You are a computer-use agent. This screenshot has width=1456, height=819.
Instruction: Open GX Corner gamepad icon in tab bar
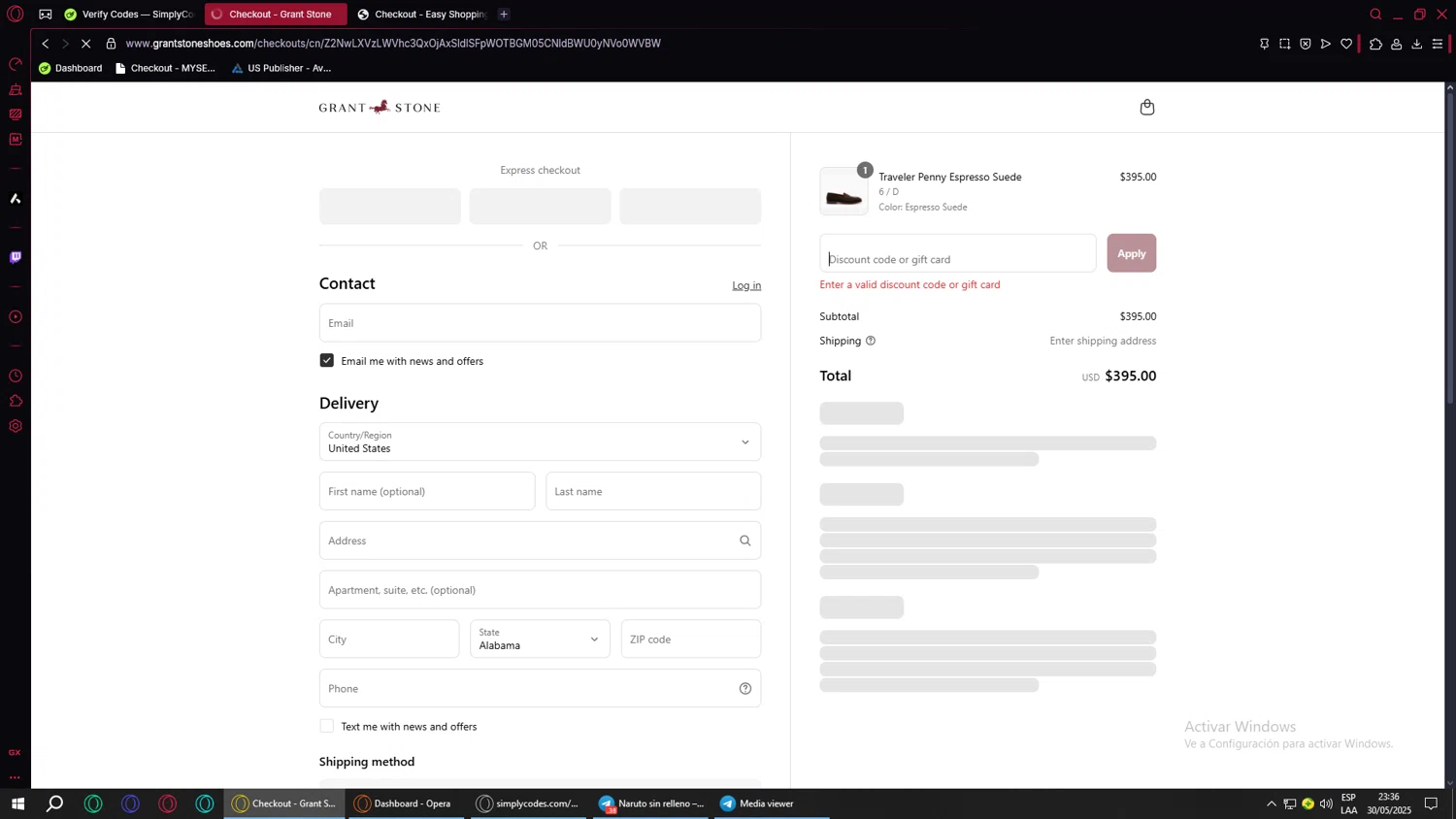[x=46, y=15]
